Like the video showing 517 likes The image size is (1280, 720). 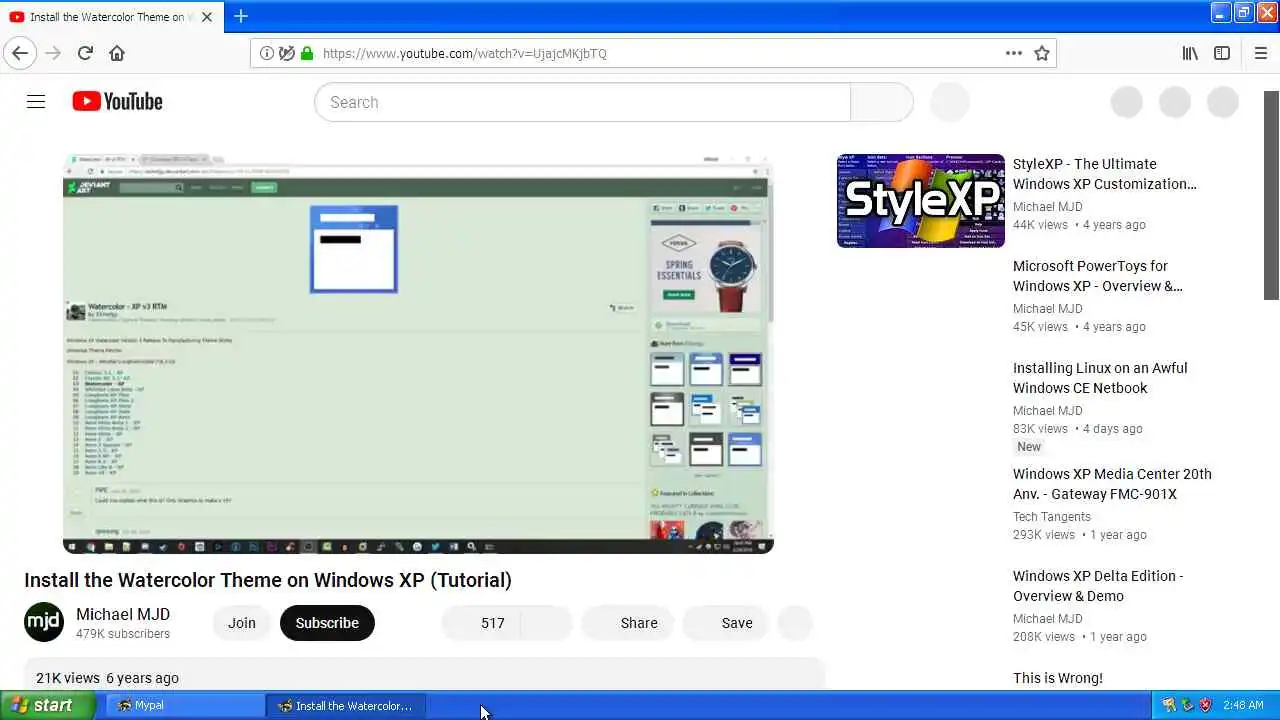[481, 623]
